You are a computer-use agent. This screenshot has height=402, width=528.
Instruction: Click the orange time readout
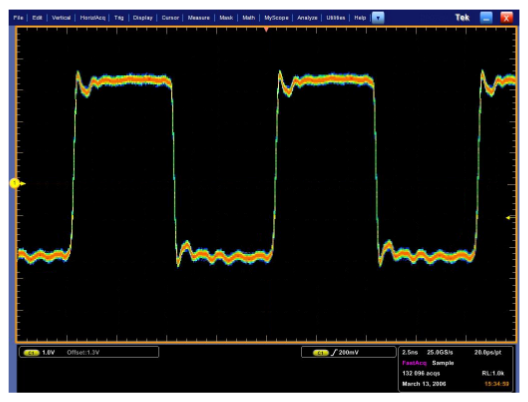tap(497, 384)
